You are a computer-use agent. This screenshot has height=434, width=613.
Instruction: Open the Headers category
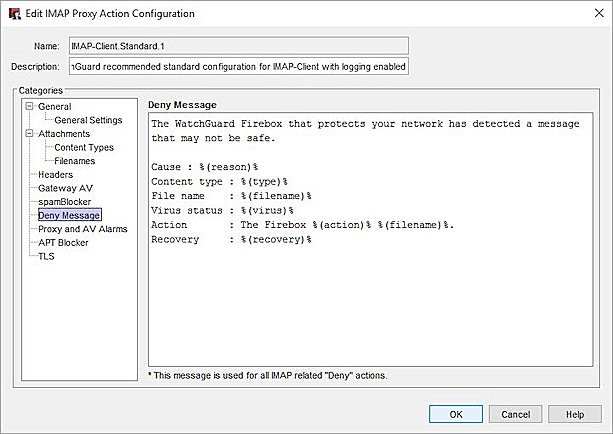55,174
